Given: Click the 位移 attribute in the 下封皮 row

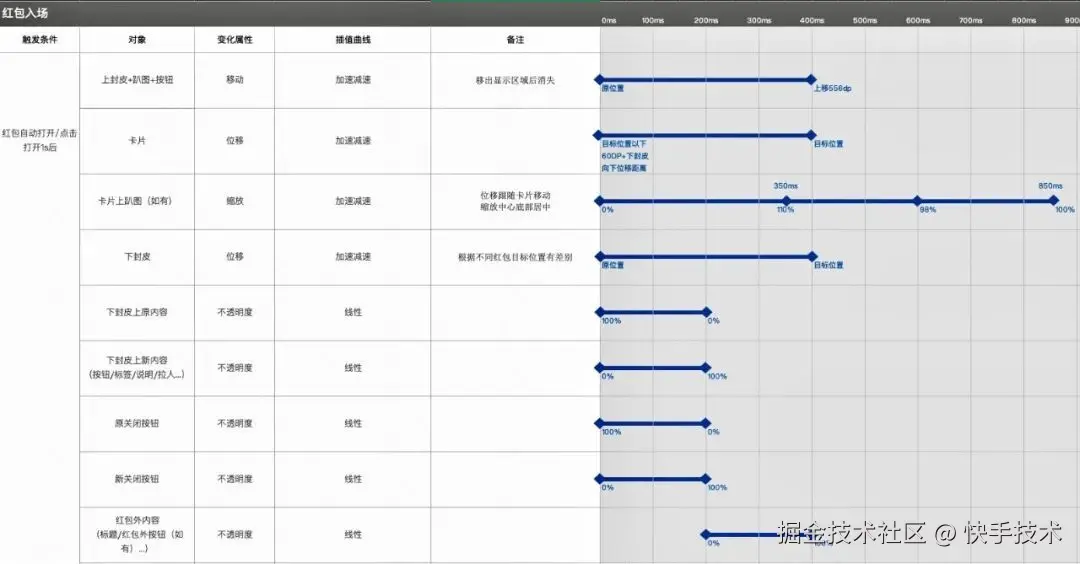Looking at the screenshot, I should 235,257.
